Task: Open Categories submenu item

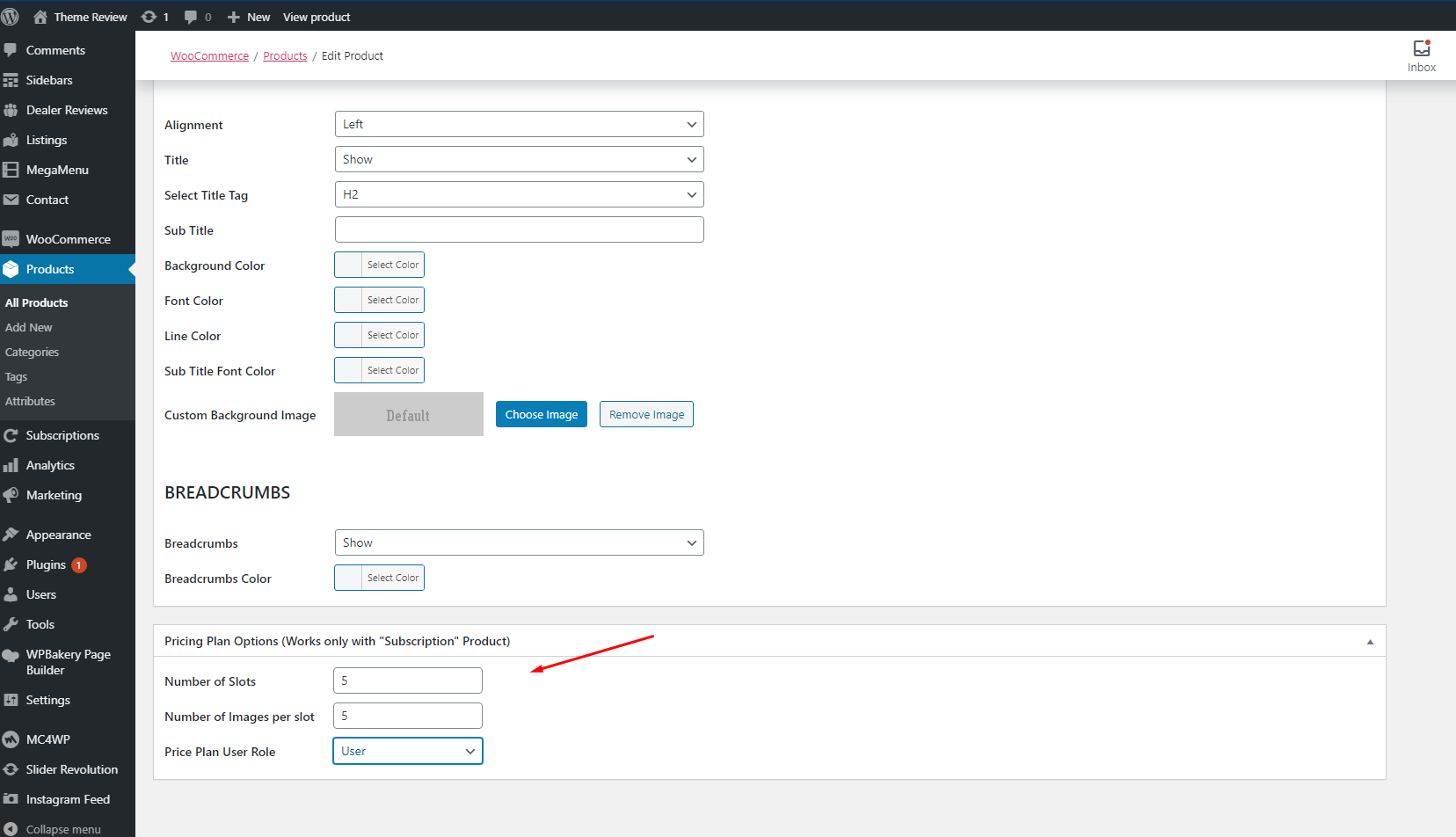Action: (x=33, y=352)
